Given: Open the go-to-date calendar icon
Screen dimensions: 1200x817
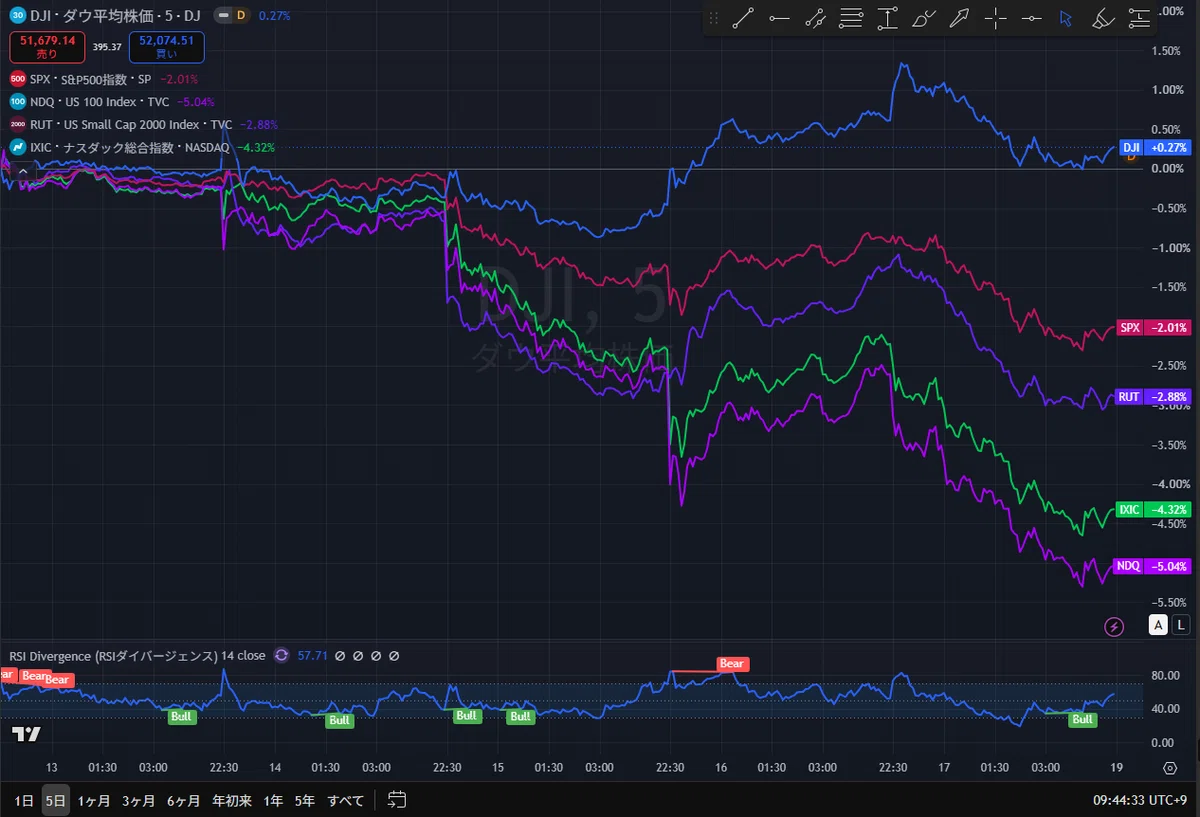Looking at the screenshot, I should click(x=397, y=800).
